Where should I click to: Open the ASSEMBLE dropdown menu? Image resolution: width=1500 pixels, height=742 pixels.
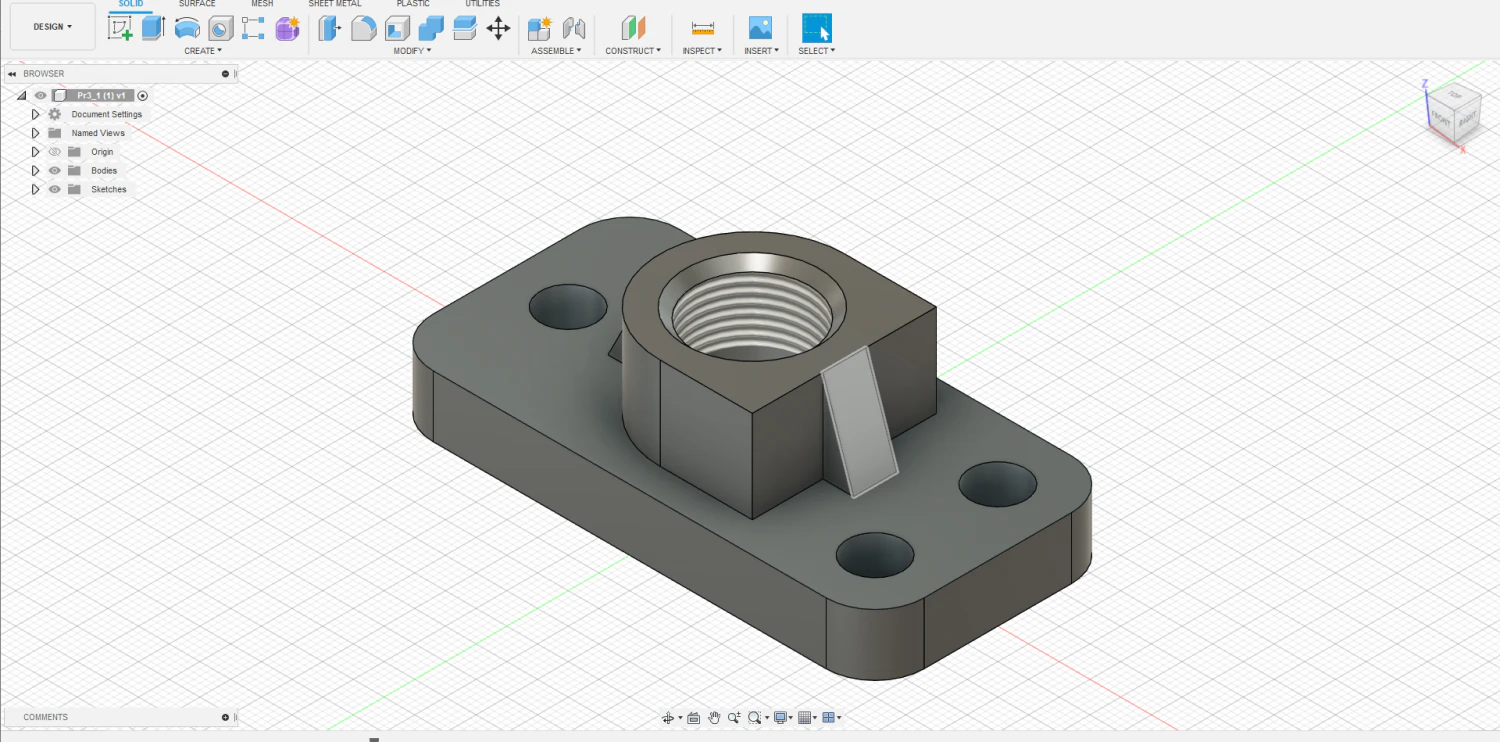[556, 51]
